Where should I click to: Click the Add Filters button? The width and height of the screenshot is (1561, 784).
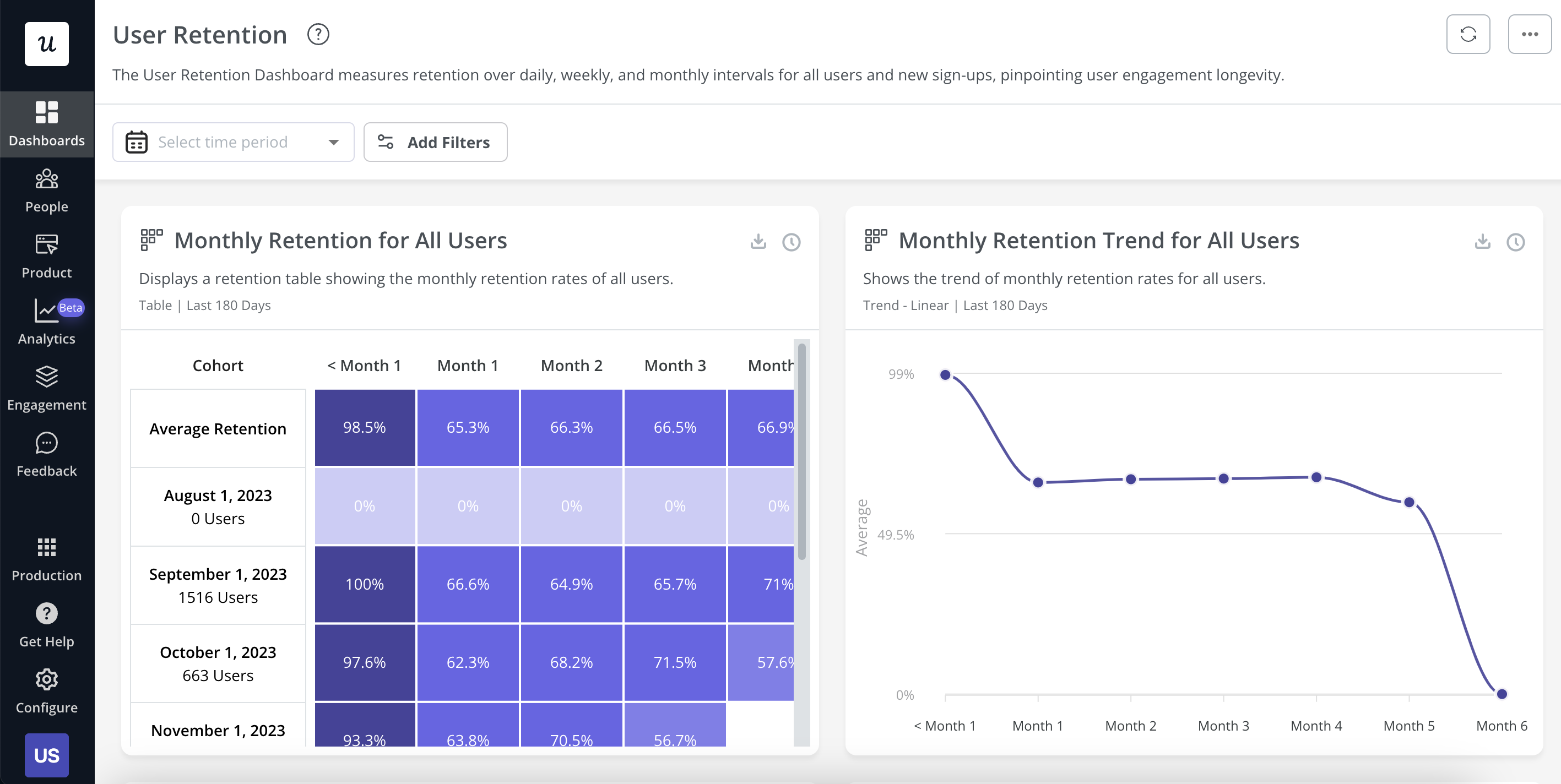(435, 142)
